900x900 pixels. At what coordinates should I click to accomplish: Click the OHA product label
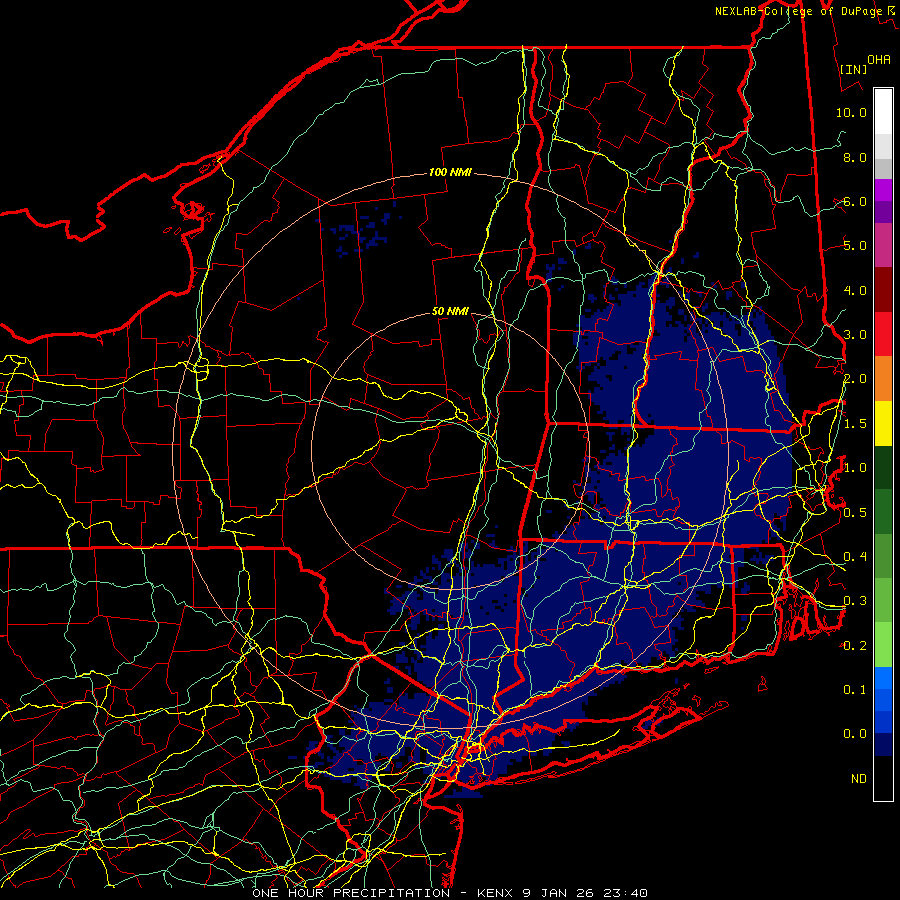[x=879, y=59]
